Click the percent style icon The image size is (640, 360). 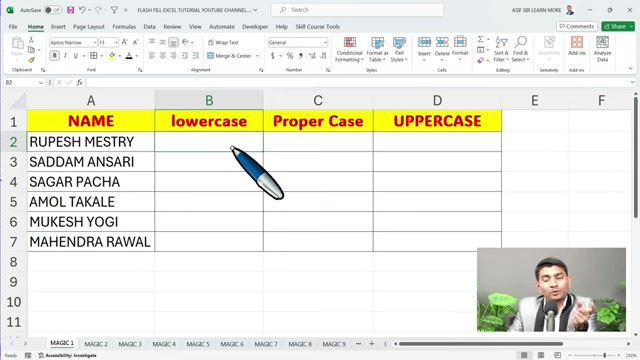pos(290,56)
